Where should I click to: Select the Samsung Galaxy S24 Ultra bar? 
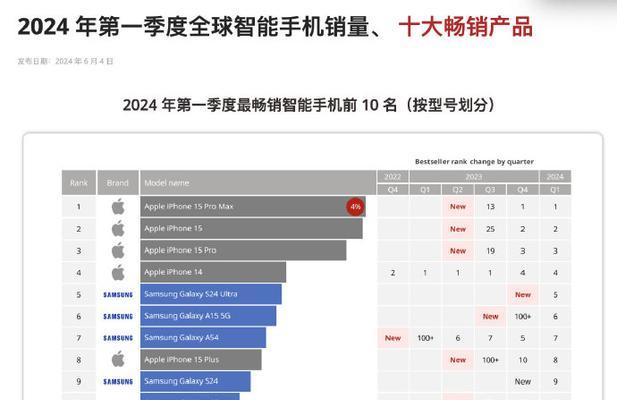(x=211, y=294)
